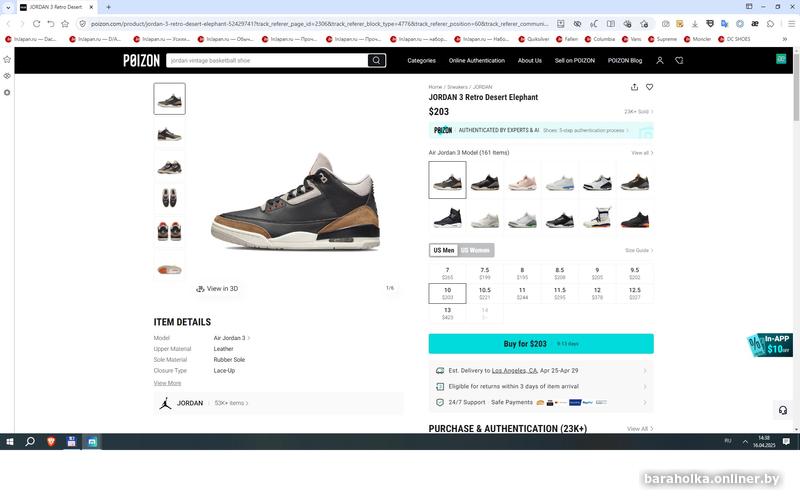Open the wishlist heart icon in header
Viewport: 800px width, 500px height.
679,60
